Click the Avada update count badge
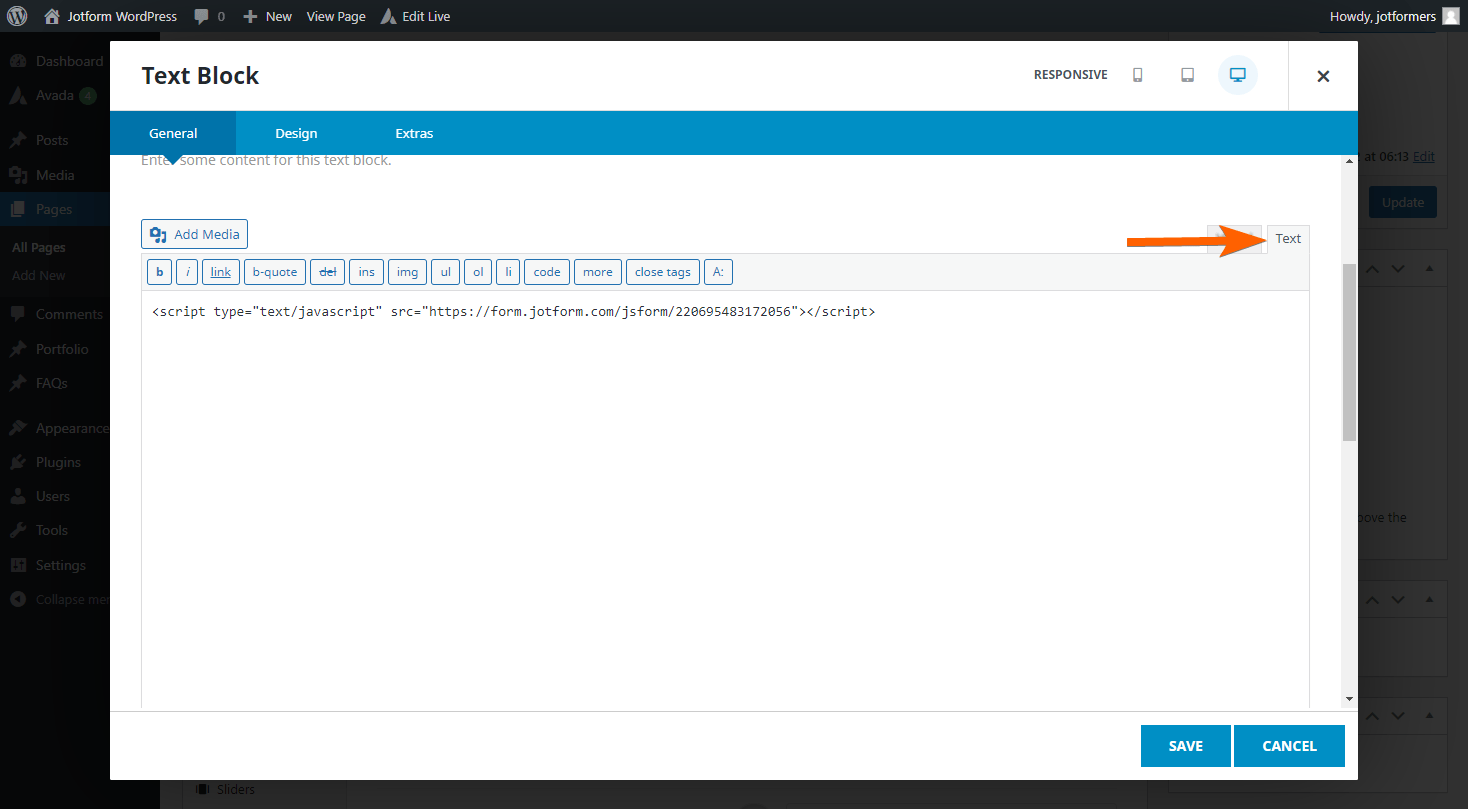 (x=88, y=96)
